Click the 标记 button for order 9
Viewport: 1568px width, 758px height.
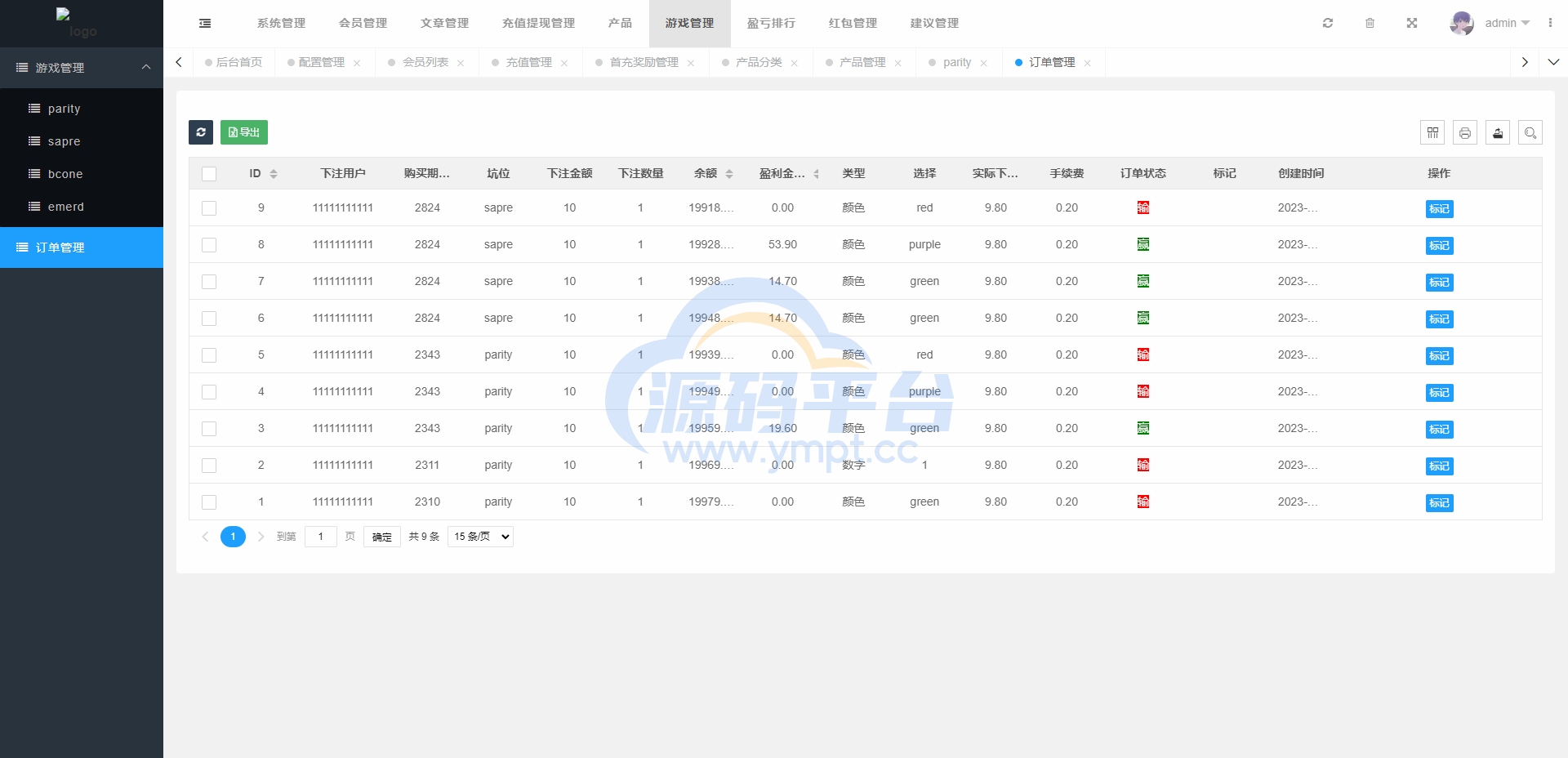click(x=1440, y=209)
